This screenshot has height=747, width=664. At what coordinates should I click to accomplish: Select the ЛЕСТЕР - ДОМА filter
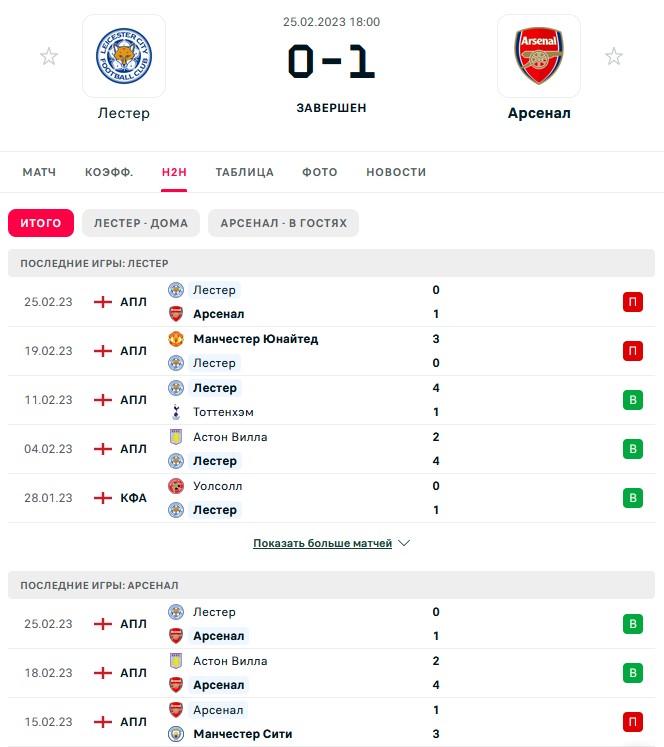[141, 223]
